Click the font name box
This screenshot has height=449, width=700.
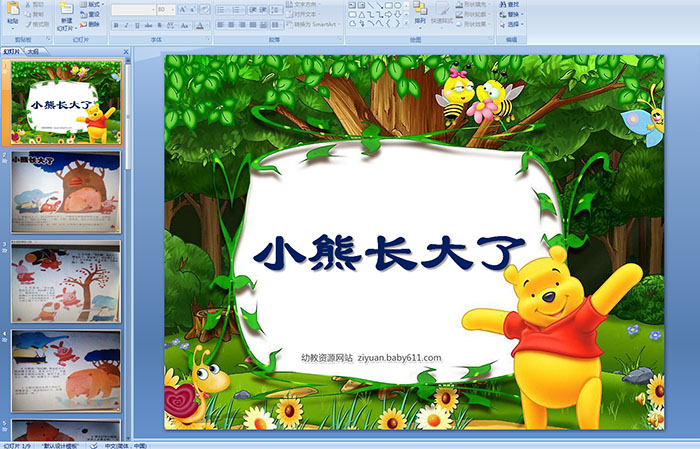(x=133, y=9)
